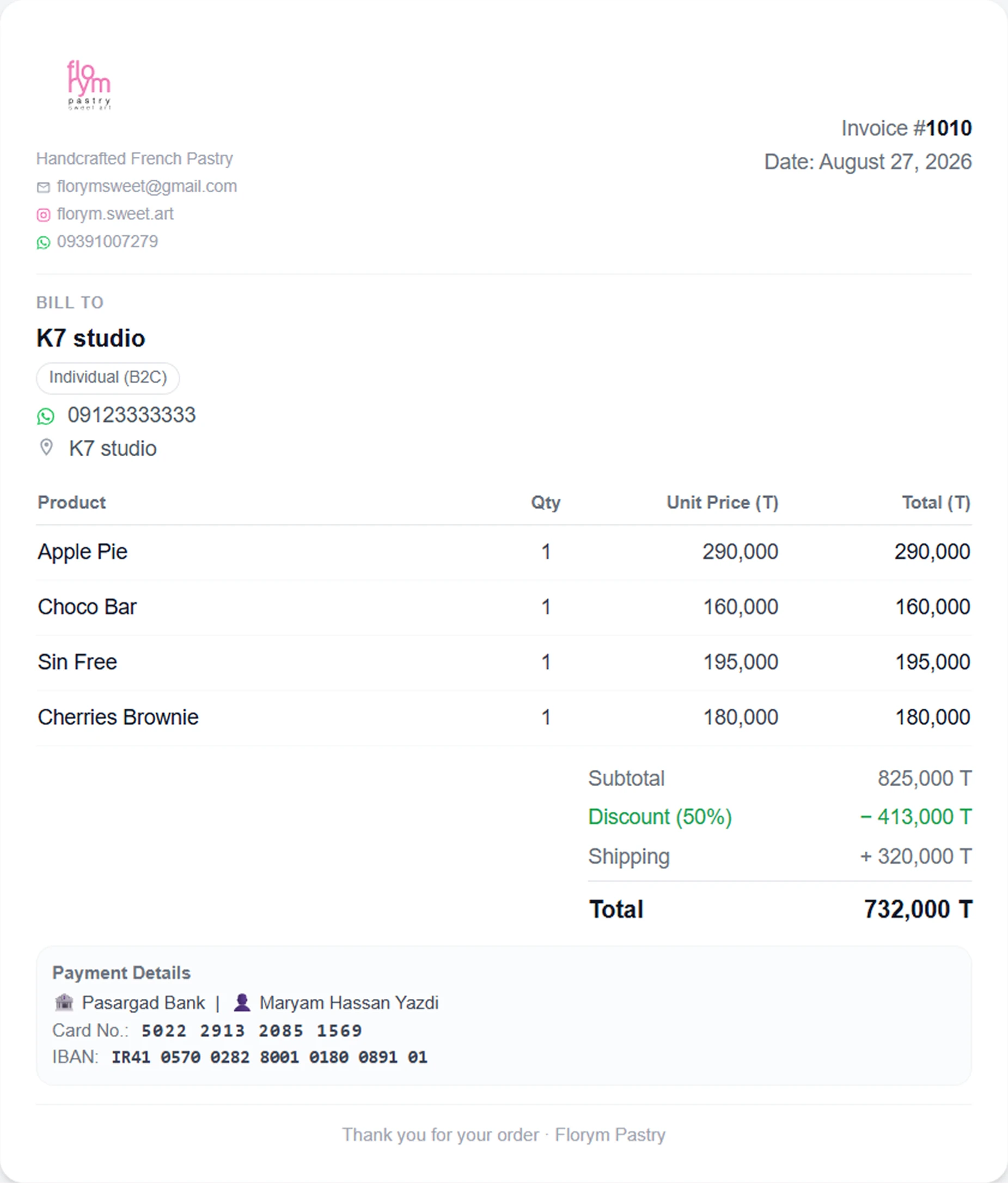Click the K7 studio customer name heading
Screen dimensions: 1008x1183
pyautogui.click(x=91, y=339)
